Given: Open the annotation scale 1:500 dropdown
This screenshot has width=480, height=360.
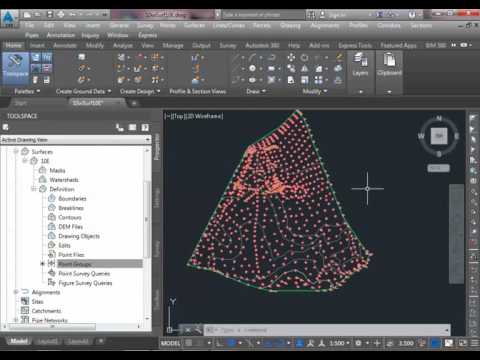Looking at the screenshot, I should coord(339,343).
